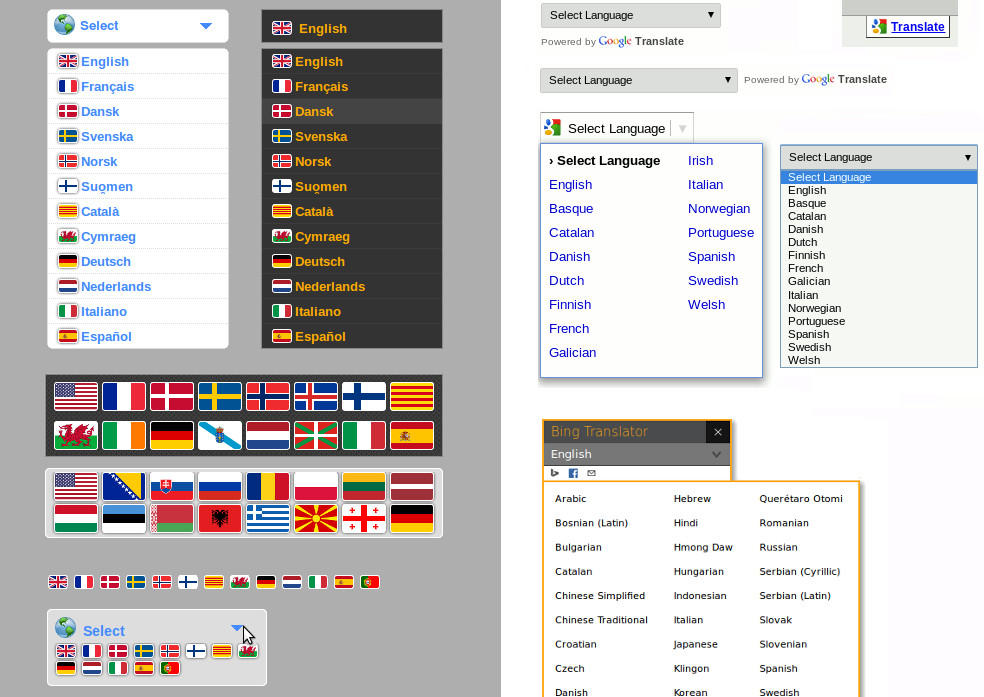Image resolution: width=984 pixels, height=697 pixels.
Task: Open the Select Language dropdown with Google icon
Action: [x=616, y=128]
